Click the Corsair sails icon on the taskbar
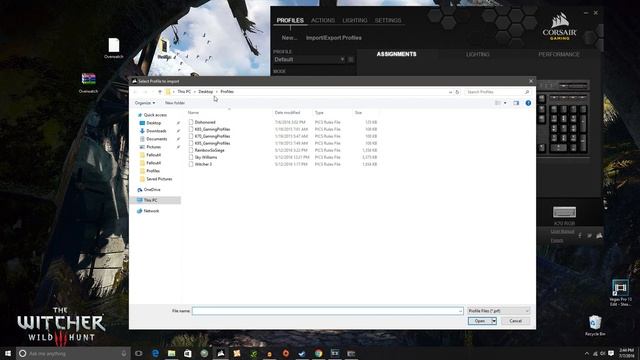 click(221, 353)
